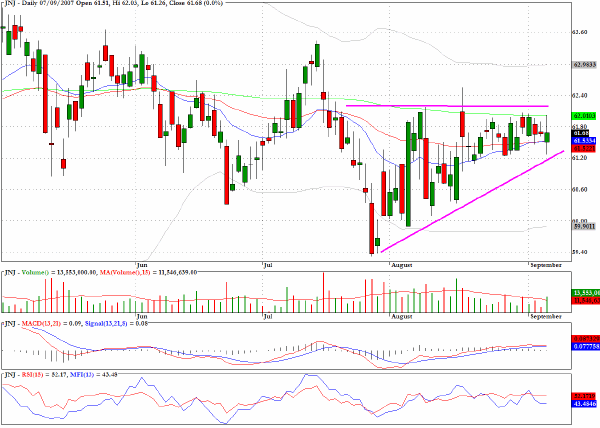Click the 61.80 price axis label
The width and height of the screenshot is (600, 428).
[x=579, y=126]
